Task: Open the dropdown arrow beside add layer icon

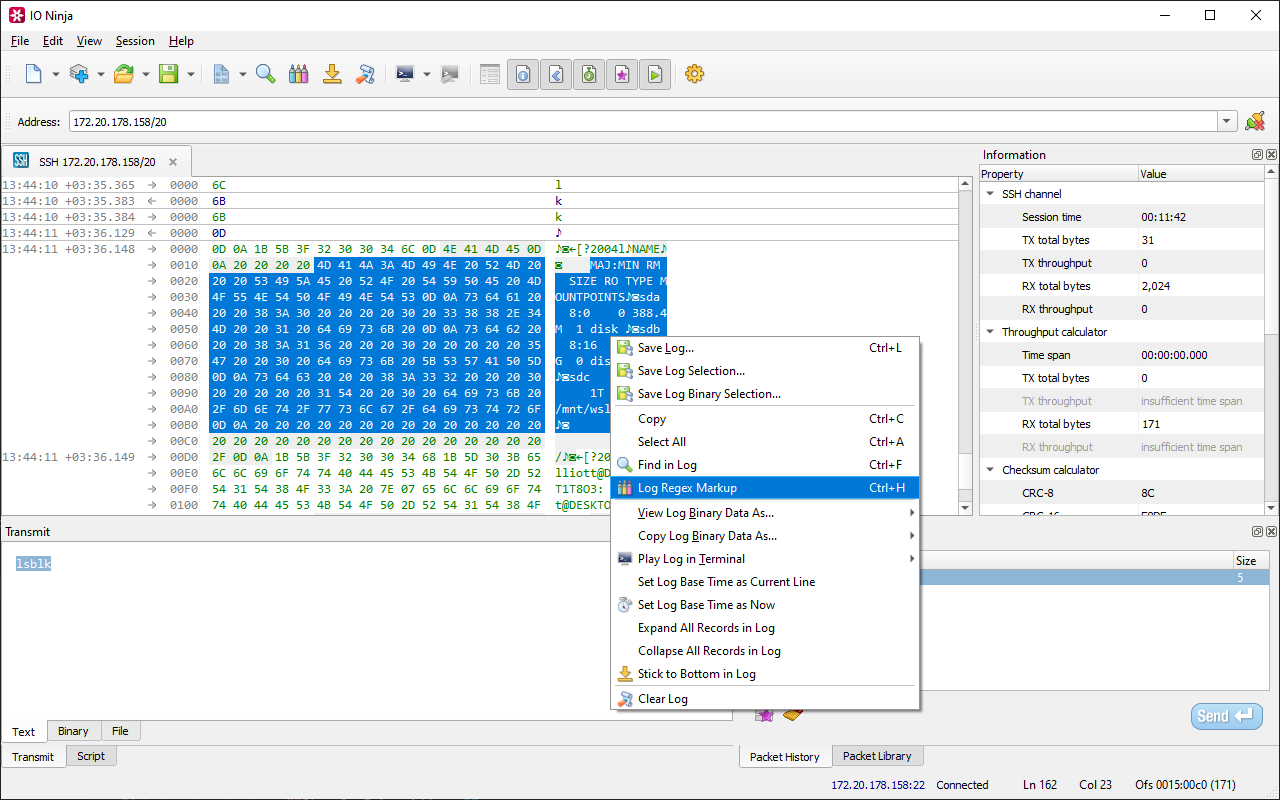Action: coord(101,74)
